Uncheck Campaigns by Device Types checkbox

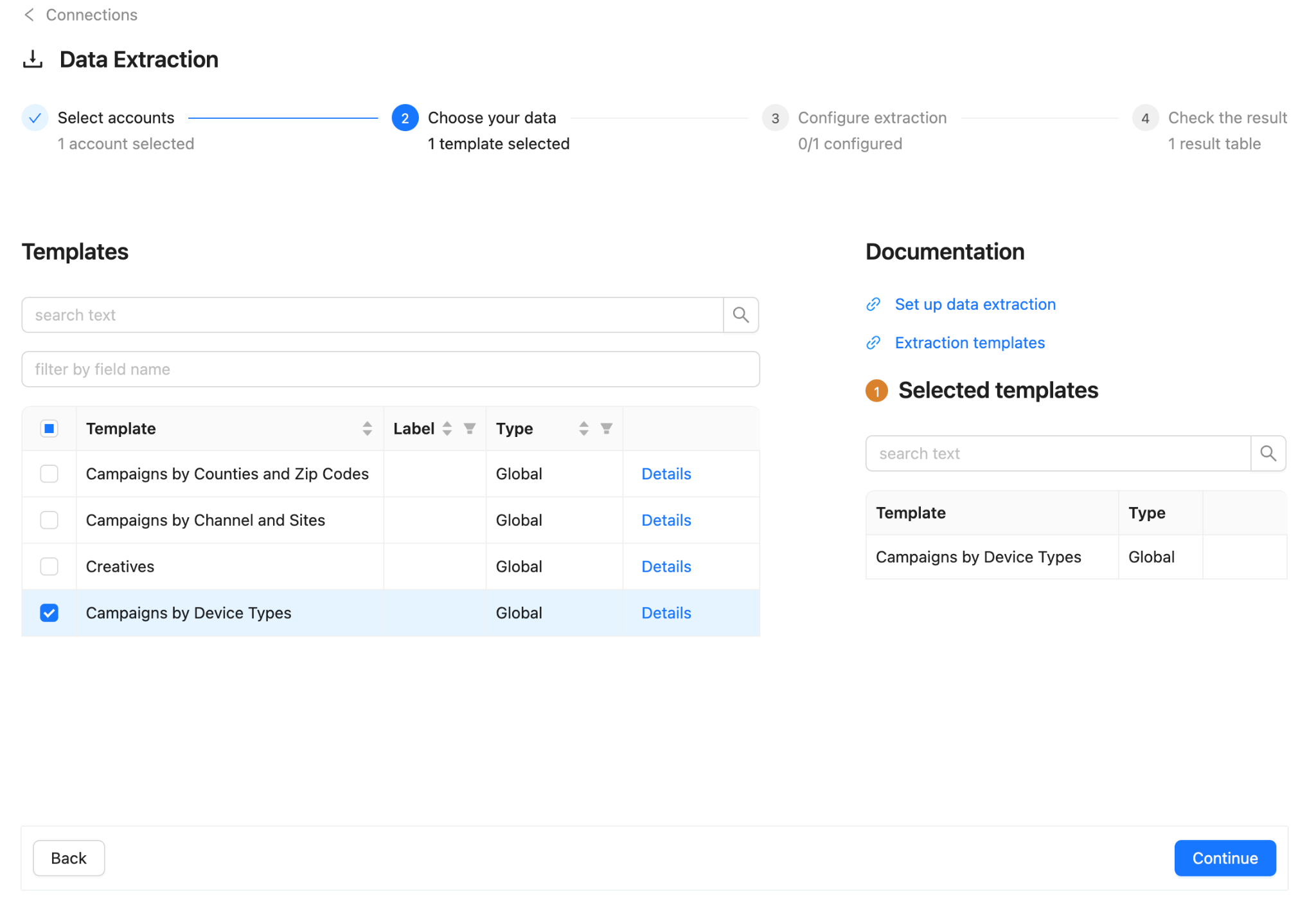point(49,613)
